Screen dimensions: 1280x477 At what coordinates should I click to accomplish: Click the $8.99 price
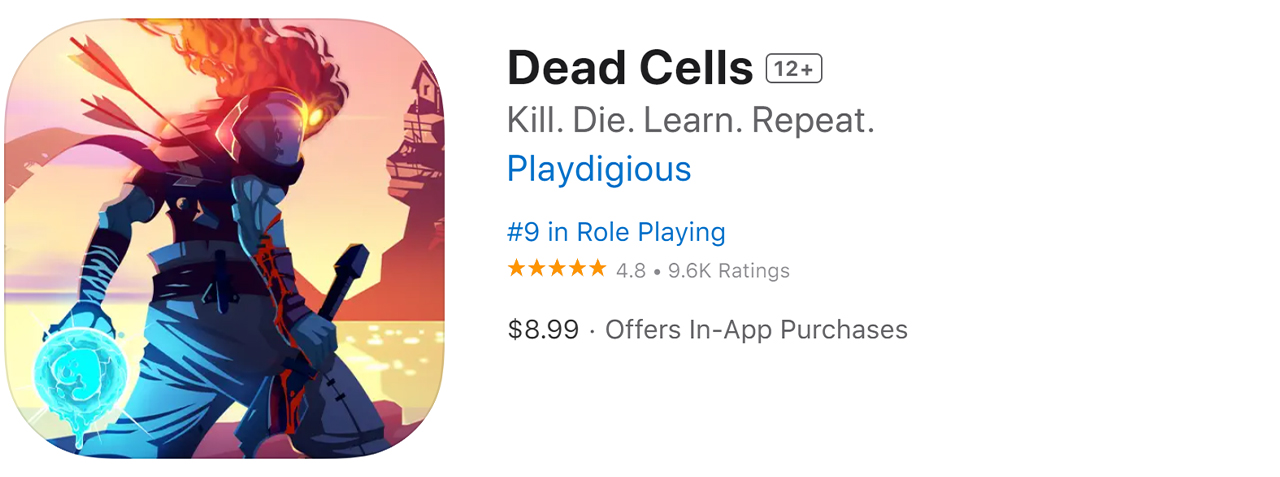pyautogui.click(x=542, y=330)
